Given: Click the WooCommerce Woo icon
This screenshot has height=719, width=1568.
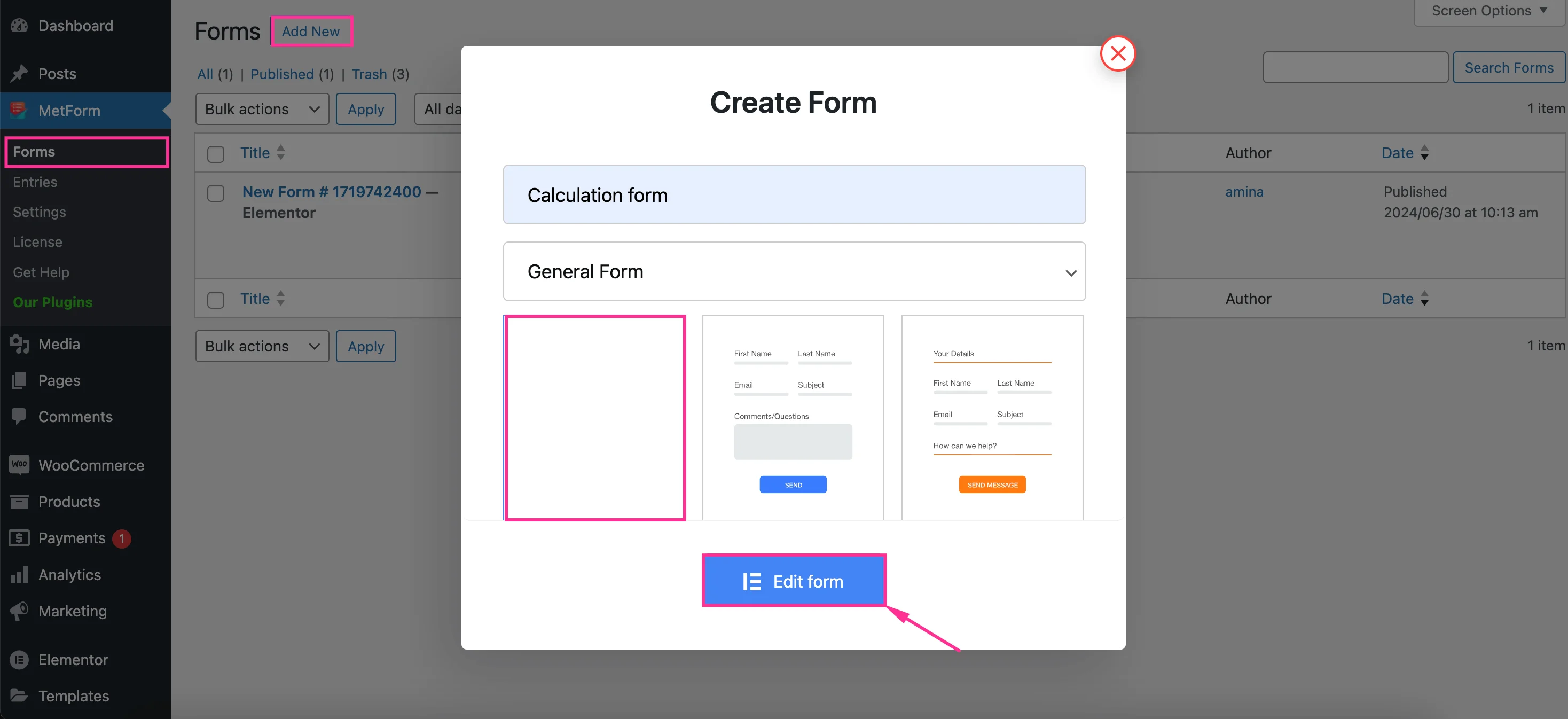Looking at the screenshot, I should coord(19,465).
